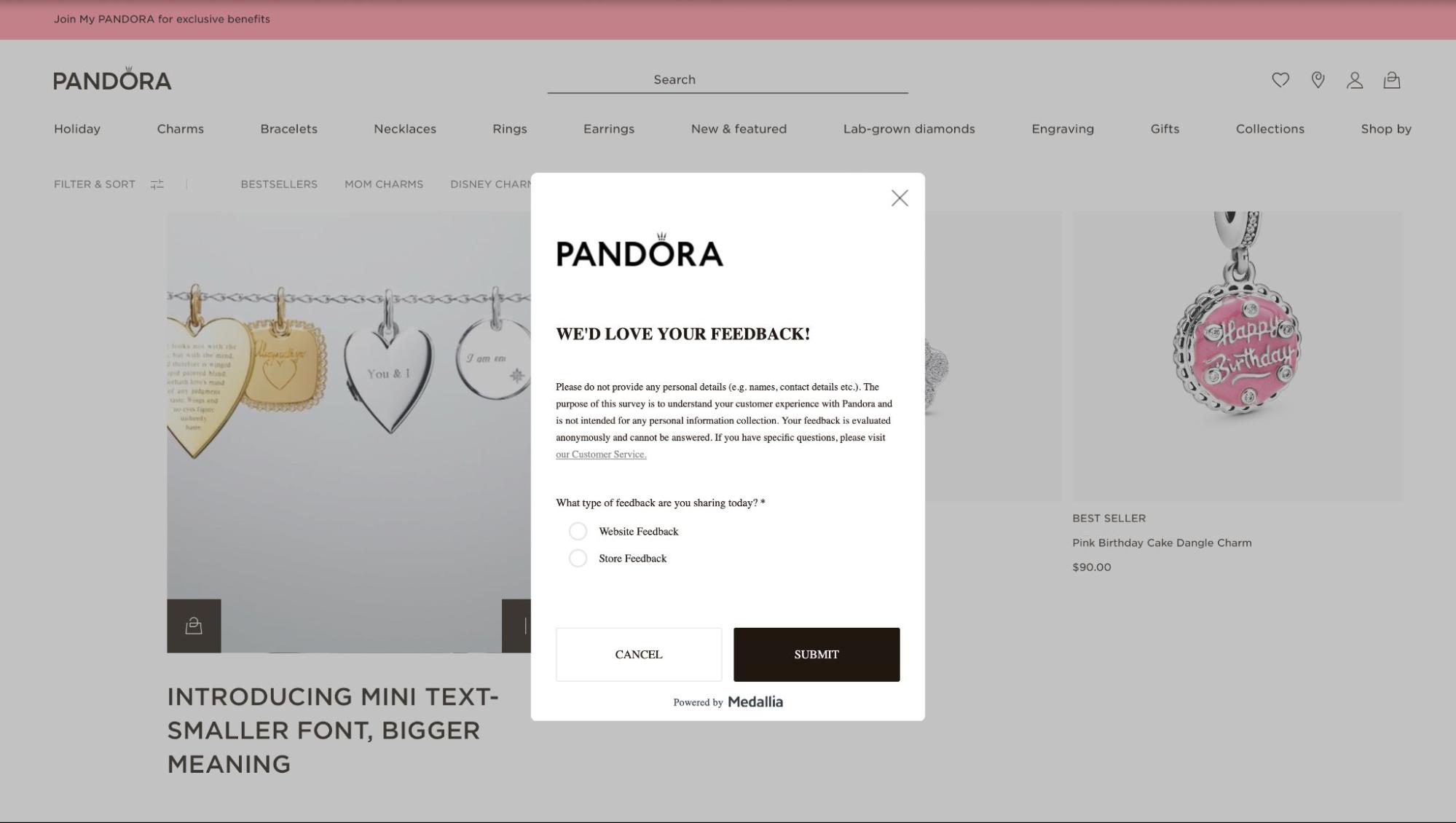The height and width of the screenshot is (823, 1456).
Task: Open the Collections navigation menu
Action: [1270, 129]
